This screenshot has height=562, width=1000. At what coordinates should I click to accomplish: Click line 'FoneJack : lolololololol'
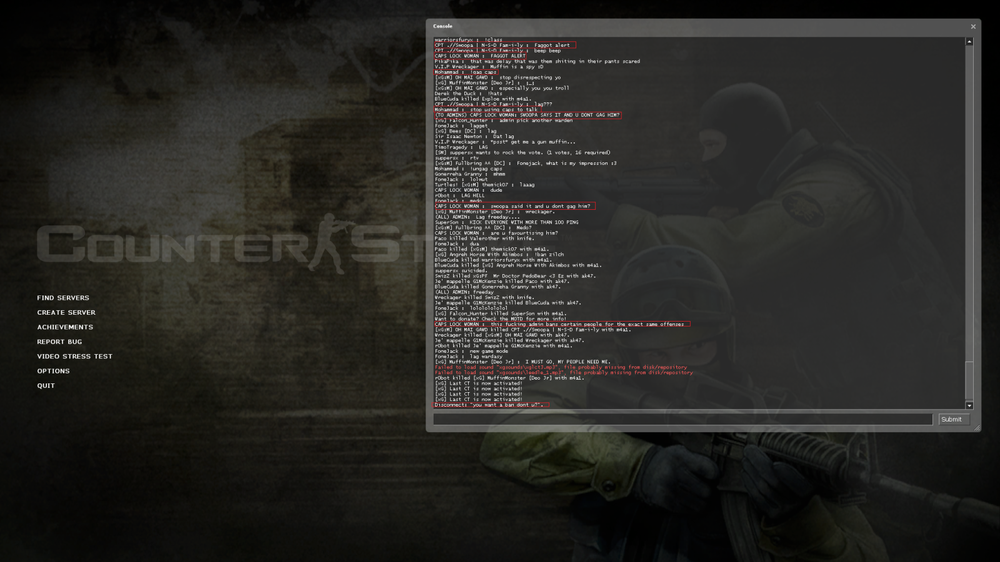471,309
